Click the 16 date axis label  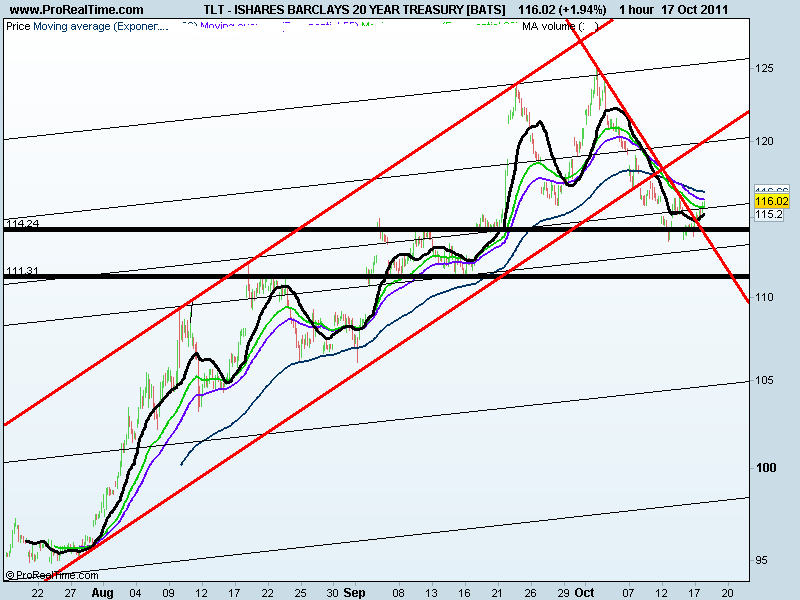464,592
